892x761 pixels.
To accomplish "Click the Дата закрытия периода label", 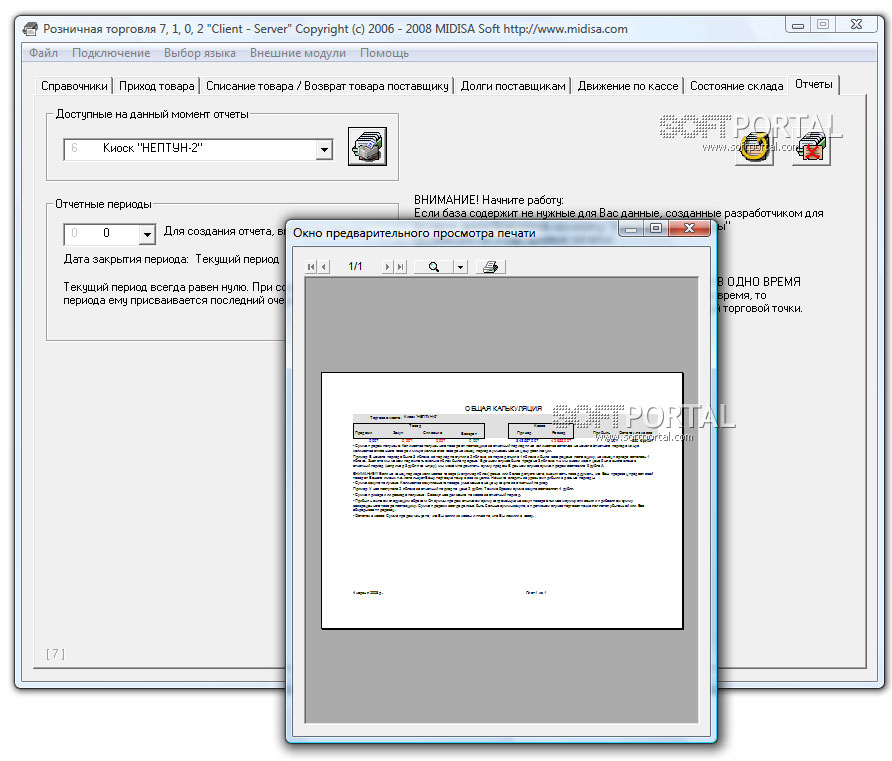I will pyautogui.click(x=126, y=259).
